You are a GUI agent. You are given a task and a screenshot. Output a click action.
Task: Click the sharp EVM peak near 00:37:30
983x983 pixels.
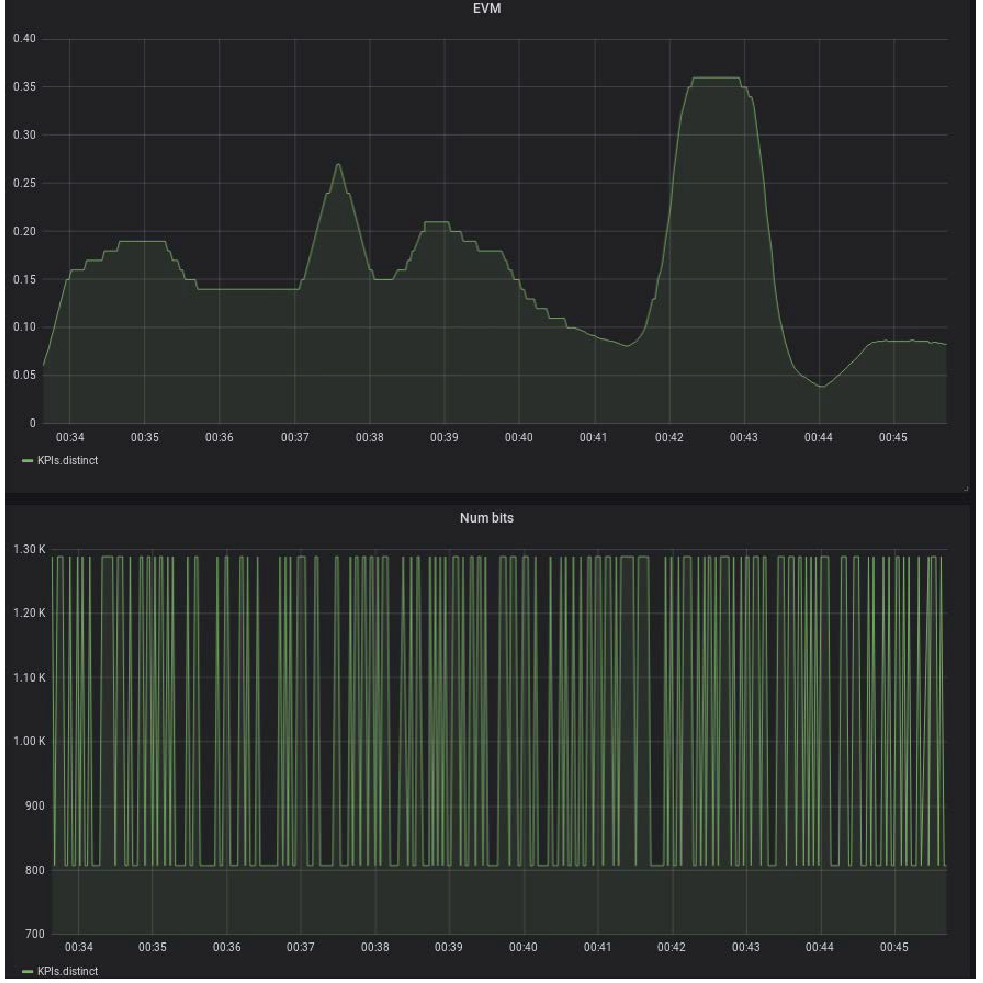pyautogui.click(x=338, y=165)
